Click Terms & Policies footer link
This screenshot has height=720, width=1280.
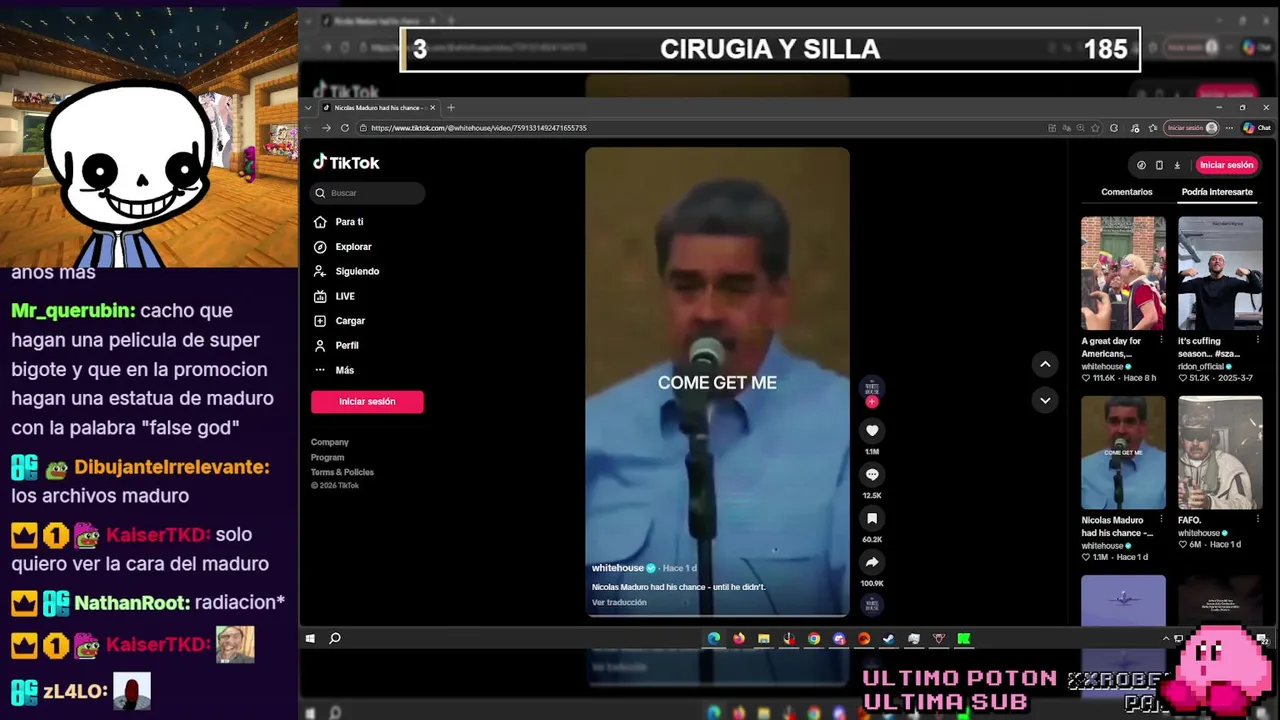point(342,472)
